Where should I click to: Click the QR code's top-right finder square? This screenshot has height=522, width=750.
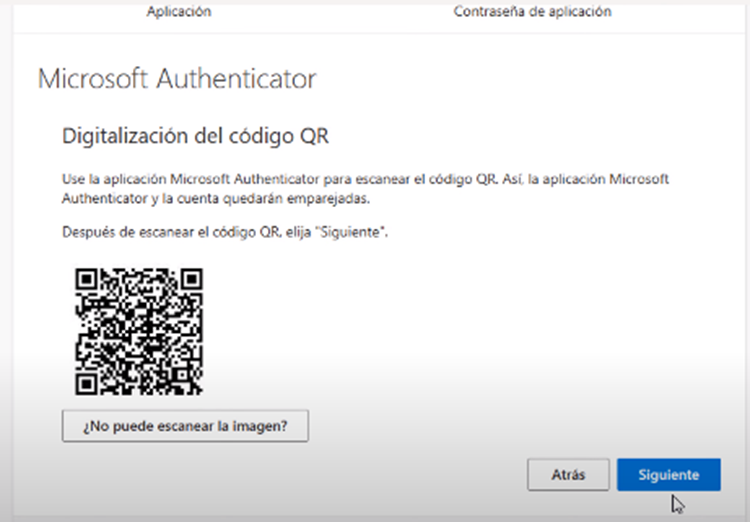191,279
